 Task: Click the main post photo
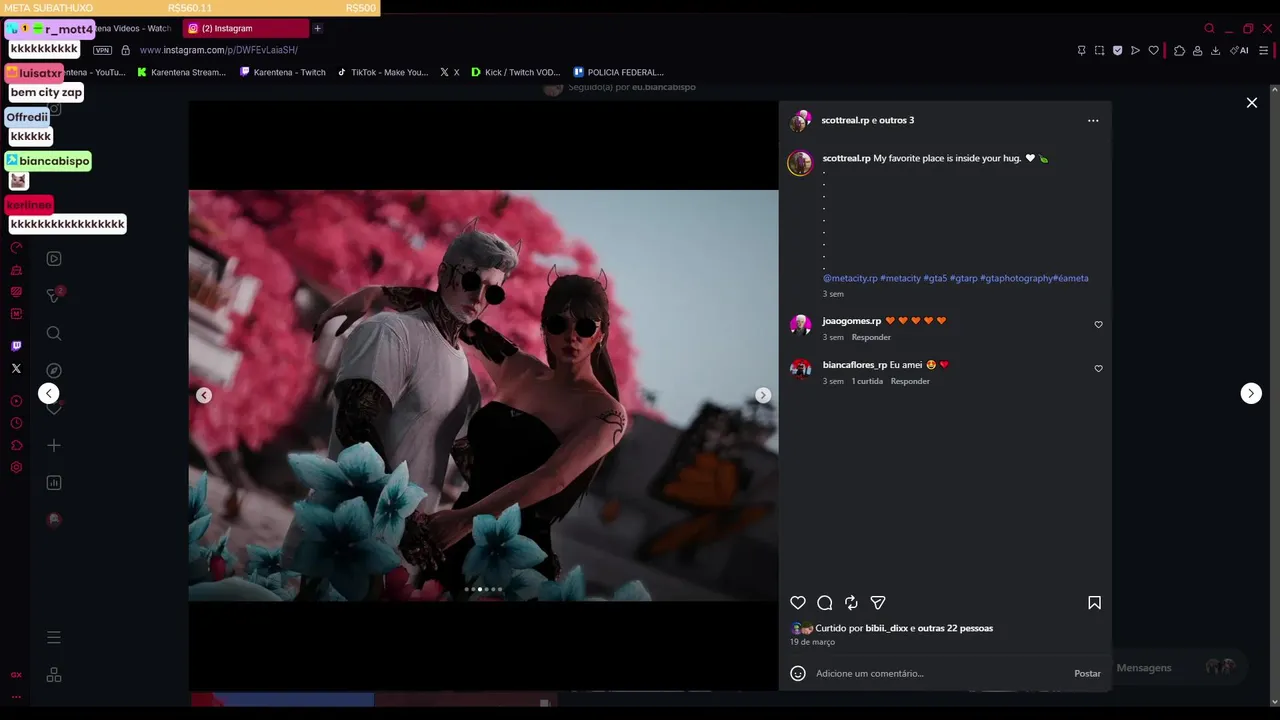point(483,395)
